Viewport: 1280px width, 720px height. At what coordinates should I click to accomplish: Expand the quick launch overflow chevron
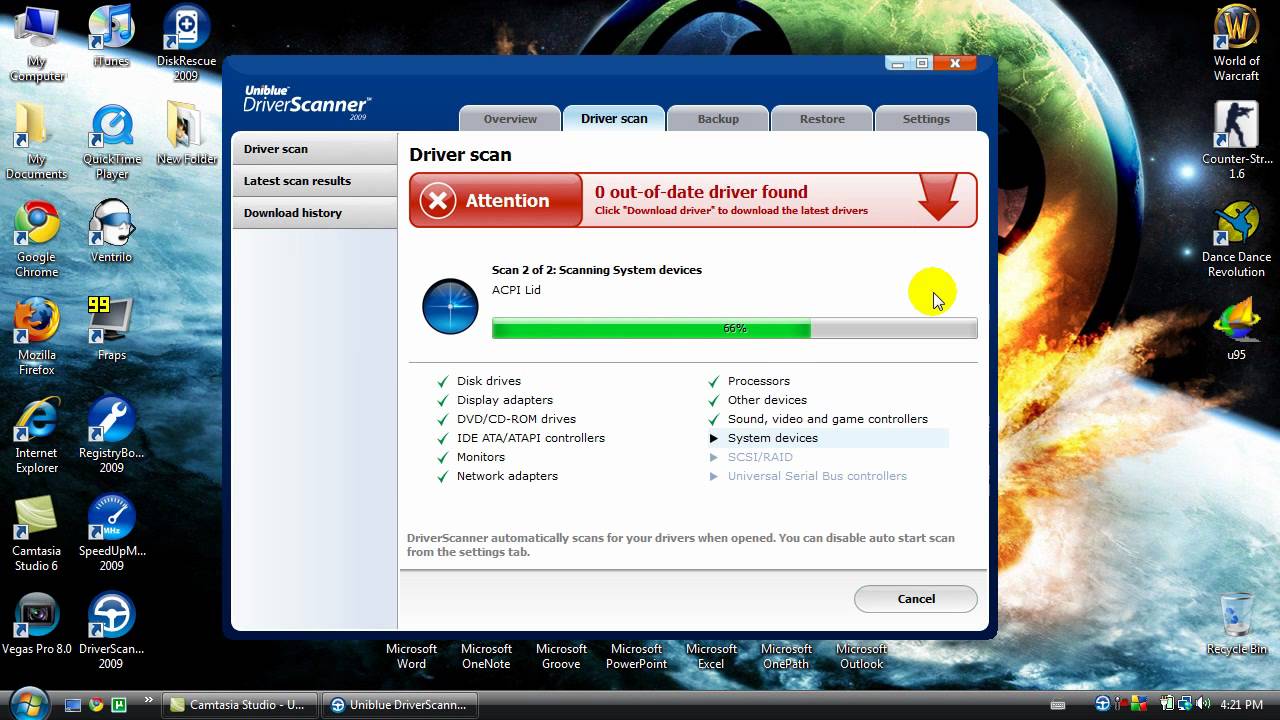click(149, 700)
